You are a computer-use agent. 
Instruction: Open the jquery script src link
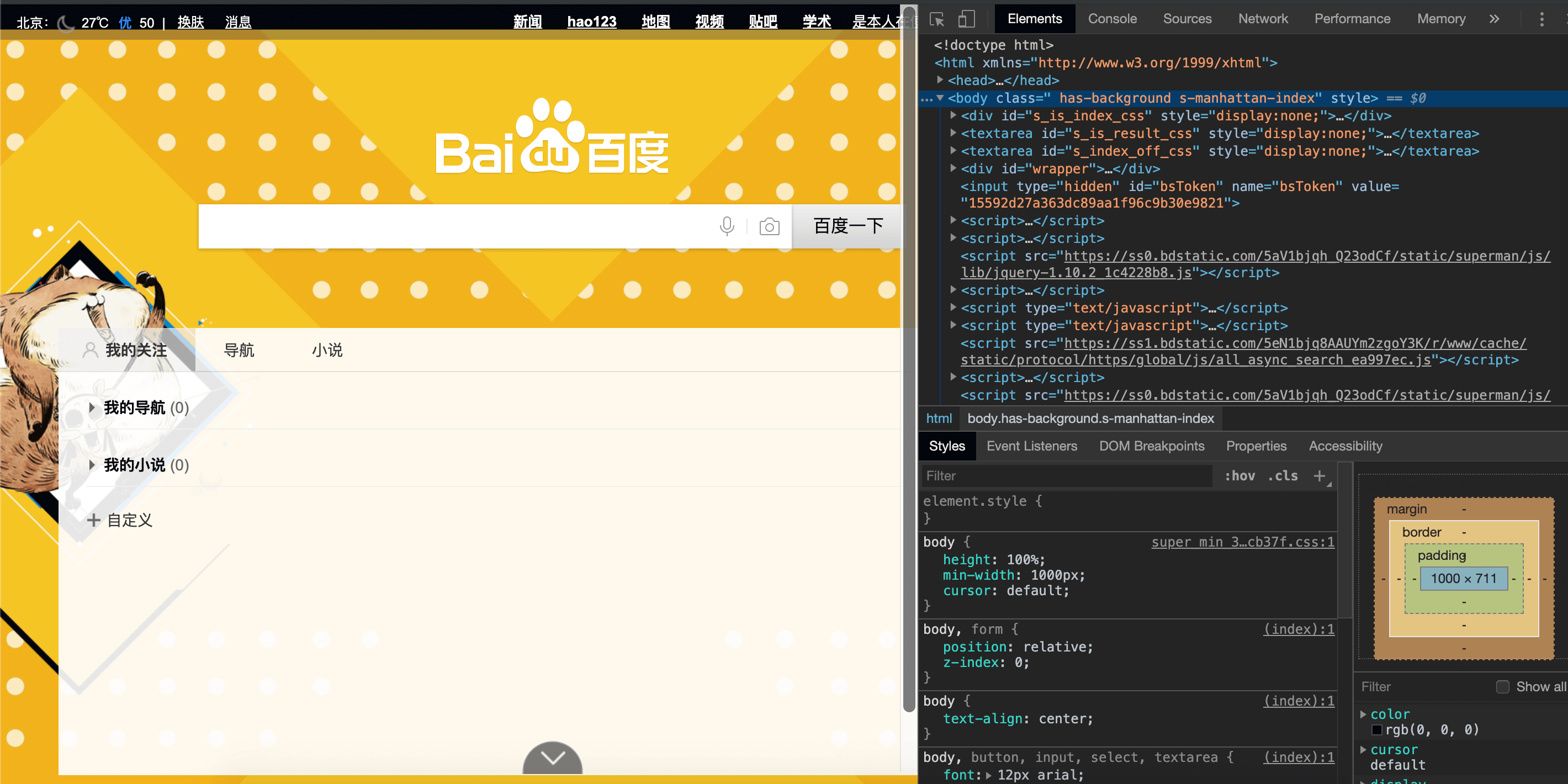click(x=1255, y=264)
